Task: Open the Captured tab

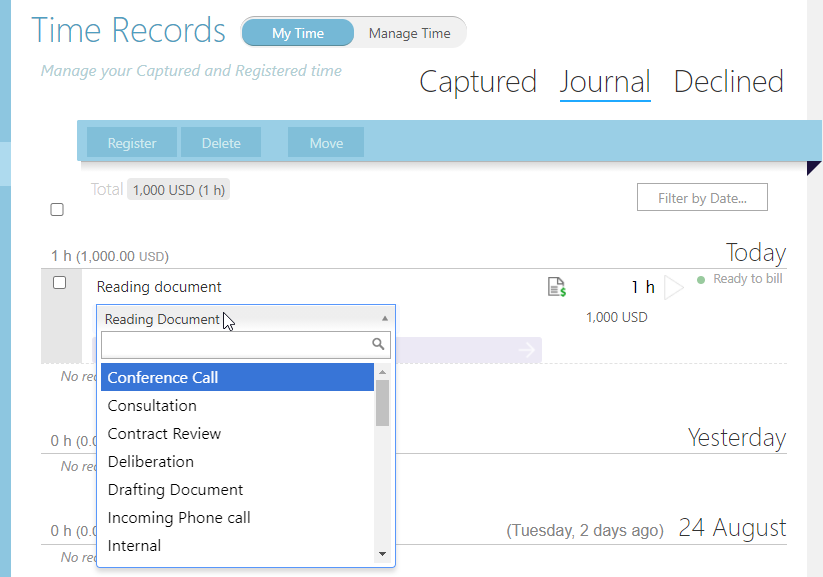Action: (x=477, y=82)
